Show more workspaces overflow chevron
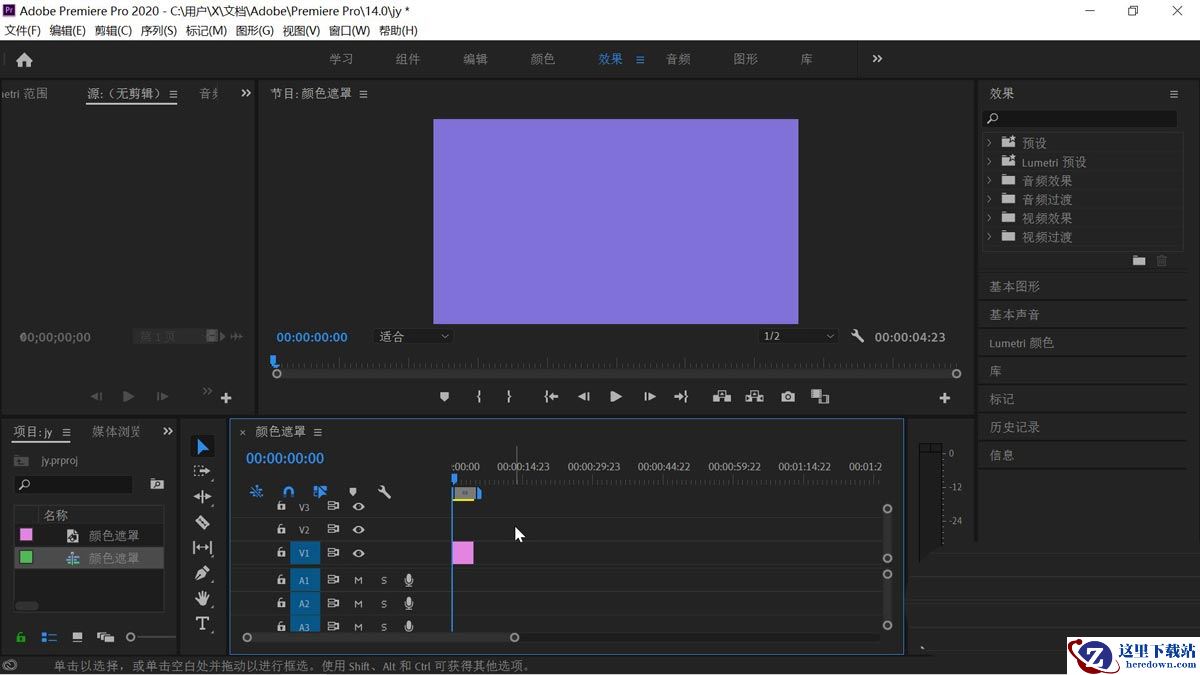 pyautogui.click(x=877, y=59)
